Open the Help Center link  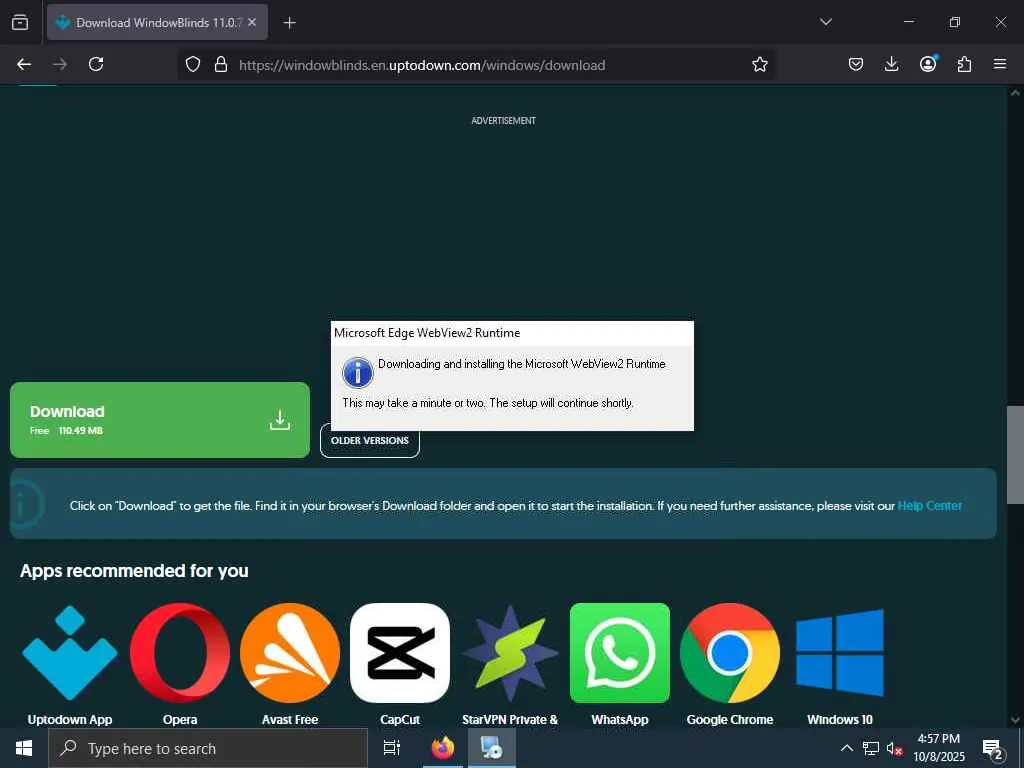click(929, 505)
